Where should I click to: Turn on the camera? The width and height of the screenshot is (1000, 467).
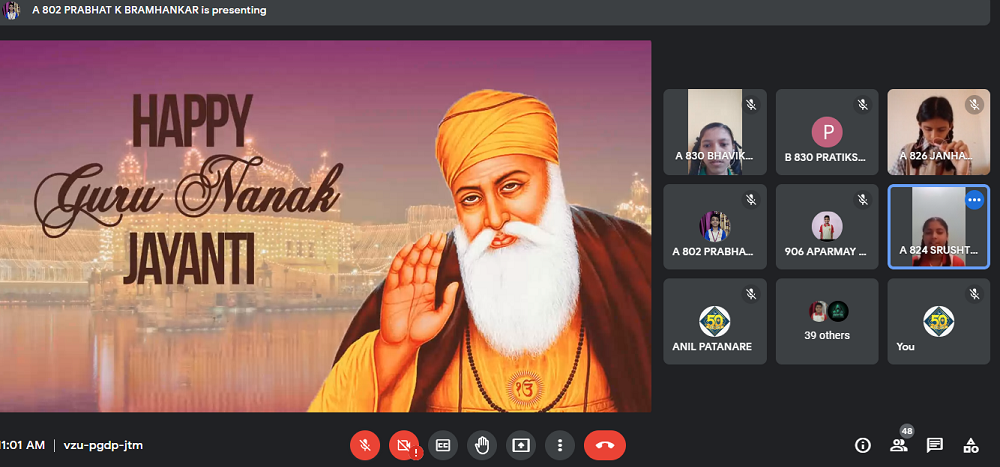[404, 445]
